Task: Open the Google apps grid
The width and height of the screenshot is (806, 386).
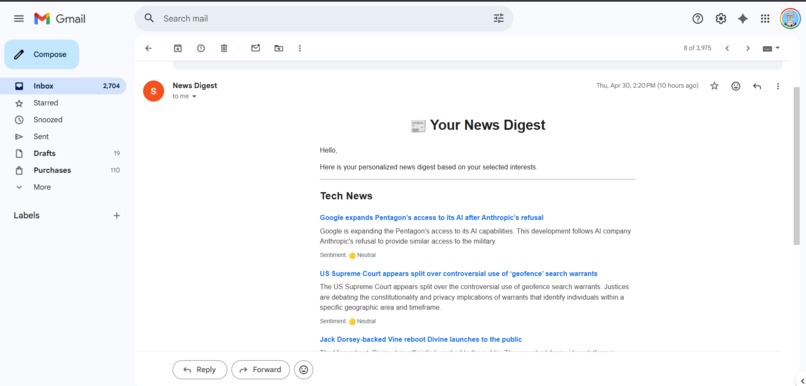Action: point(765,19)
